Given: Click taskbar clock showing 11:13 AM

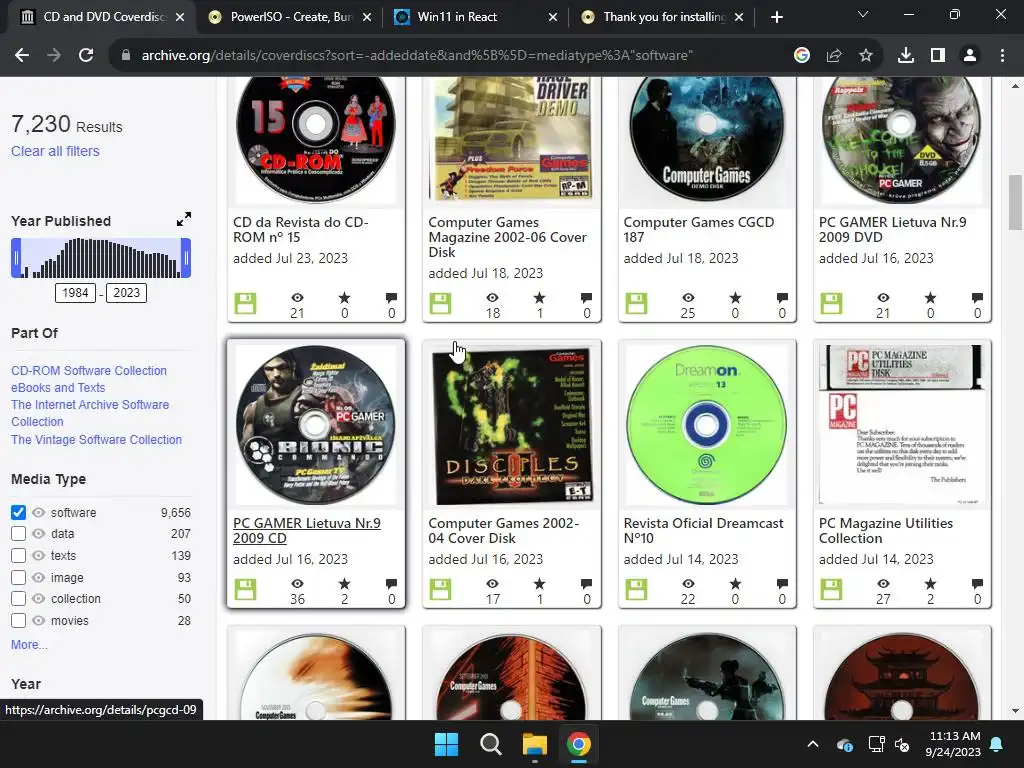Looking at the screenshot, I should coord(953,744).
